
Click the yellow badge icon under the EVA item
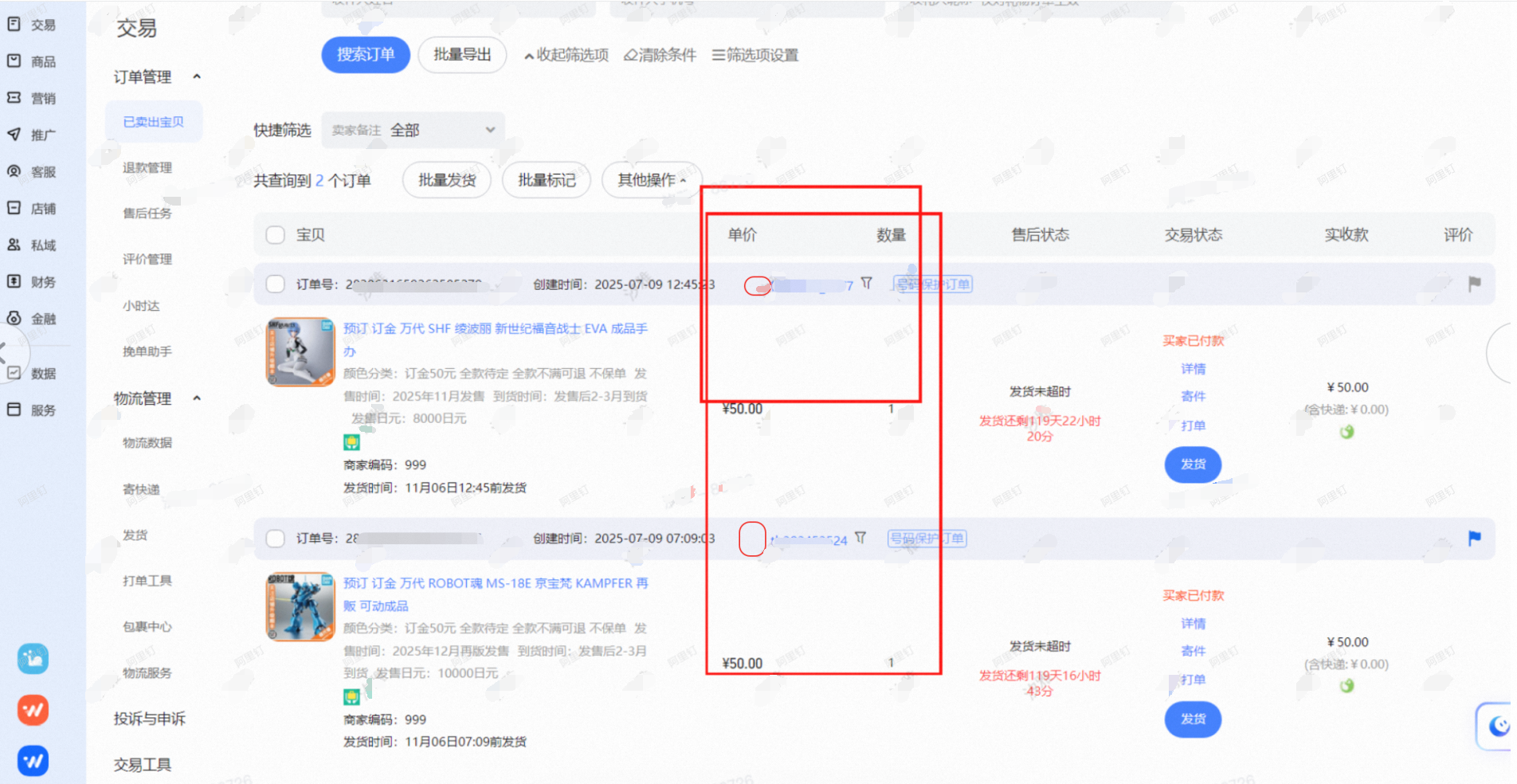(351, 442)
